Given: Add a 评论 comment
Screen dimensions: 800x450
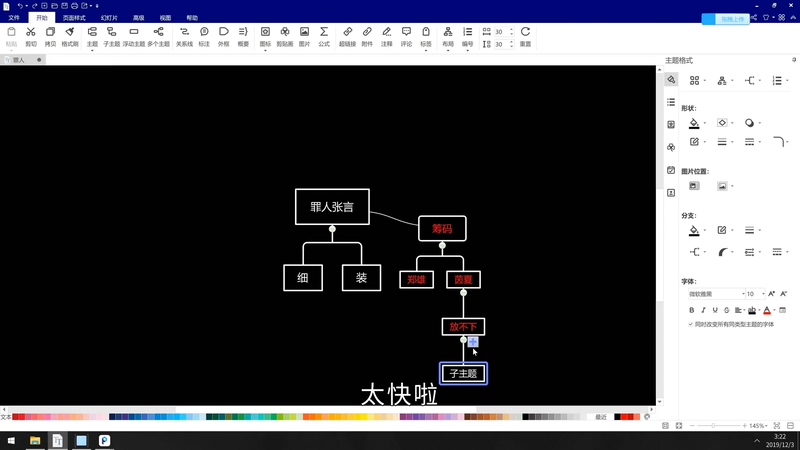Looking at the screenshot, I should pos(406,37).
